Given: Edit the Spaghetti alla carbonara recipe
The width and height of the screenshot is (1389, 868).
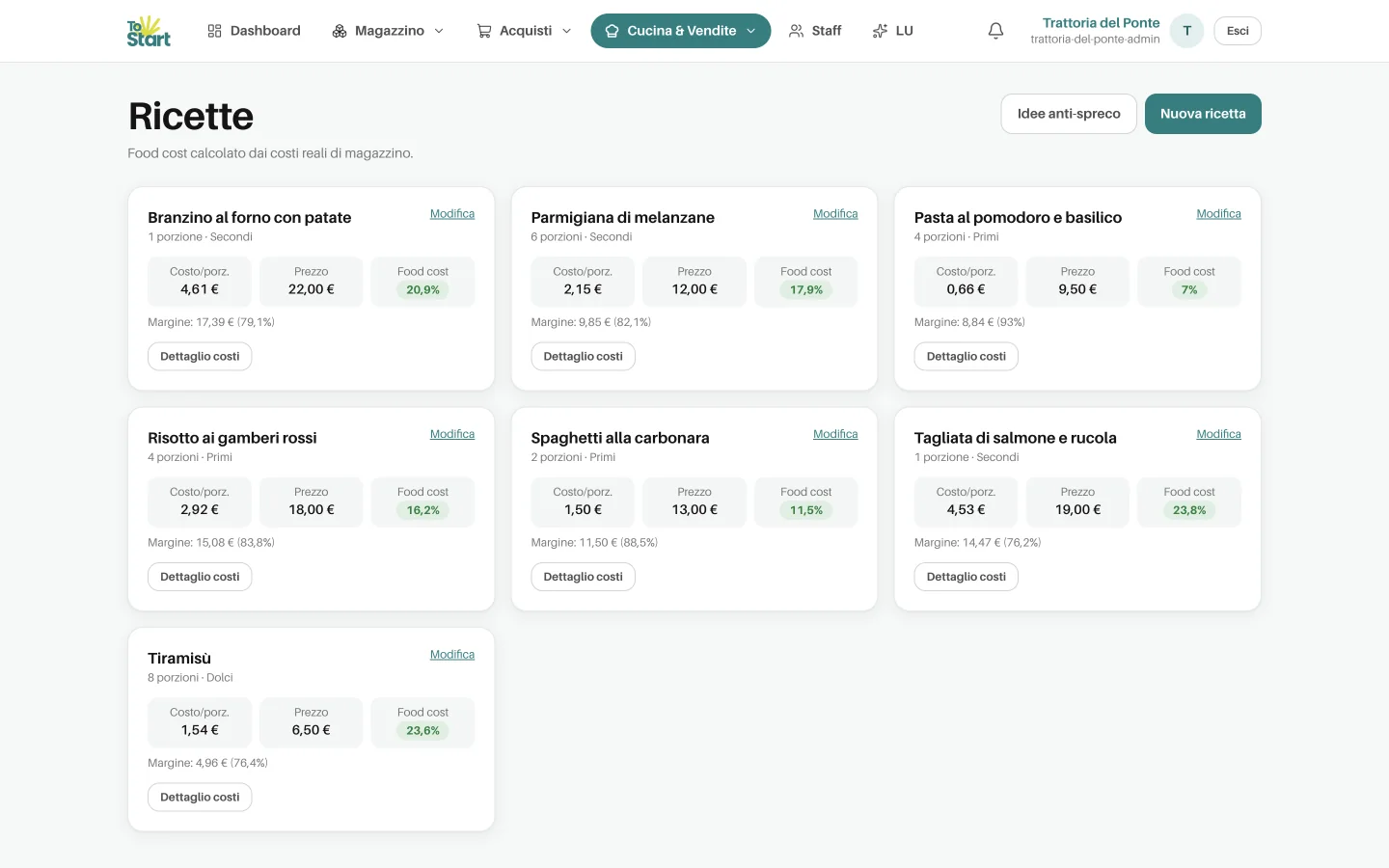Looking at the screenshot, I should click(835, 434).
